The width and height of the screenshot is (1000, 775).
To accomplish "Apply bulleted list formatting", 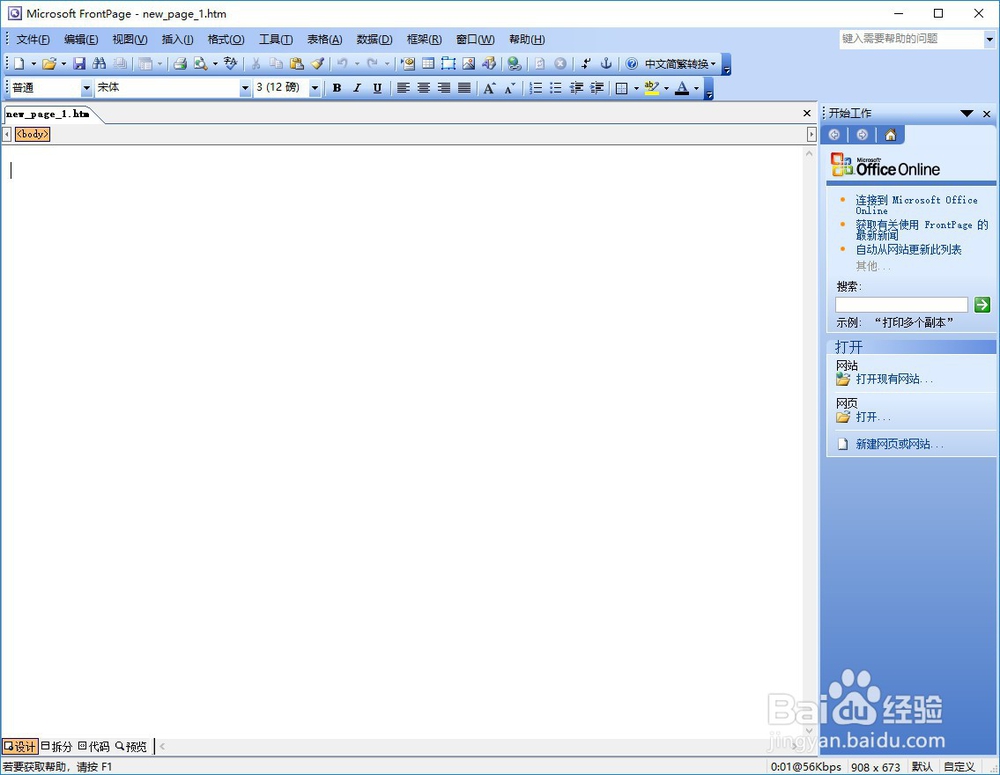I will coord(556,88).
